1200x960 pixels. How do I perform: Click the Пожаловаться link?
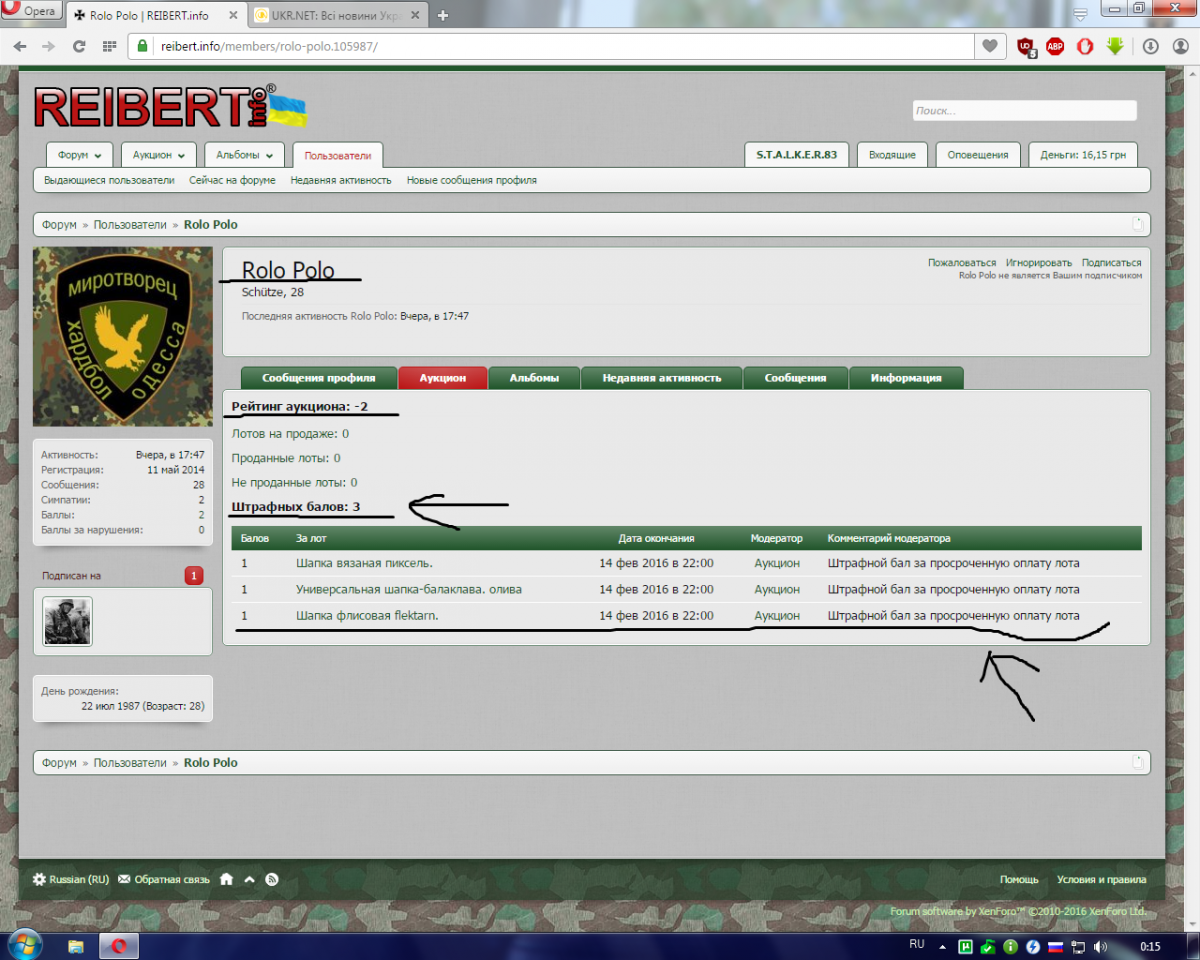click(x=961, y=263)
